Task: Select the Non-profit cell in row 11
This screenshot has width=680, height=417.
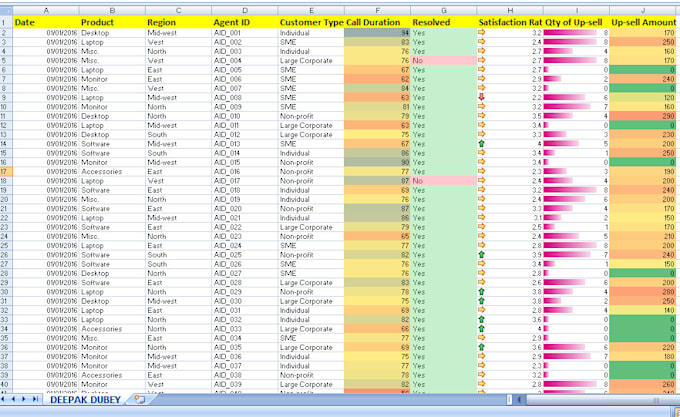Action: coord(311,116)
